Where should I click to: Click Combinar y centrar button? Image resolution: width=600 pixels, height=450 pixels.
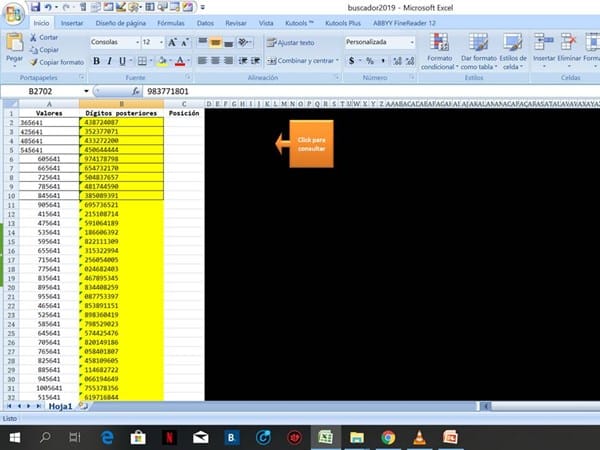[300, 60]
